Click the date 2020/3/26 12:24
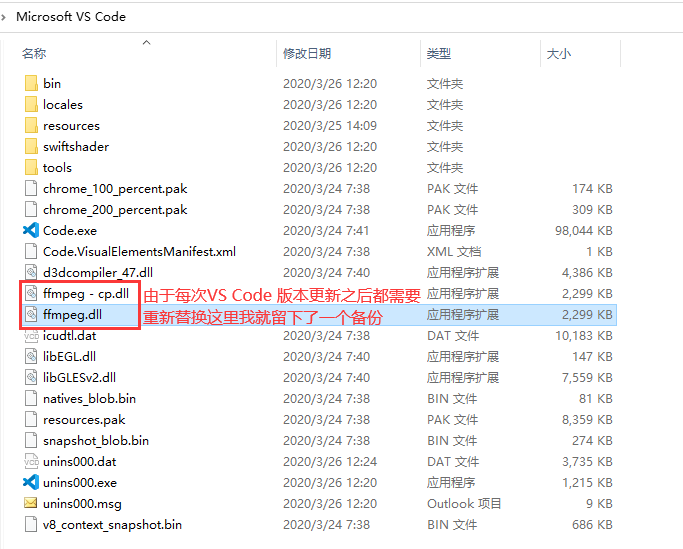The width and height of the screenshot is (683, 549). click(x=330, y=461)
